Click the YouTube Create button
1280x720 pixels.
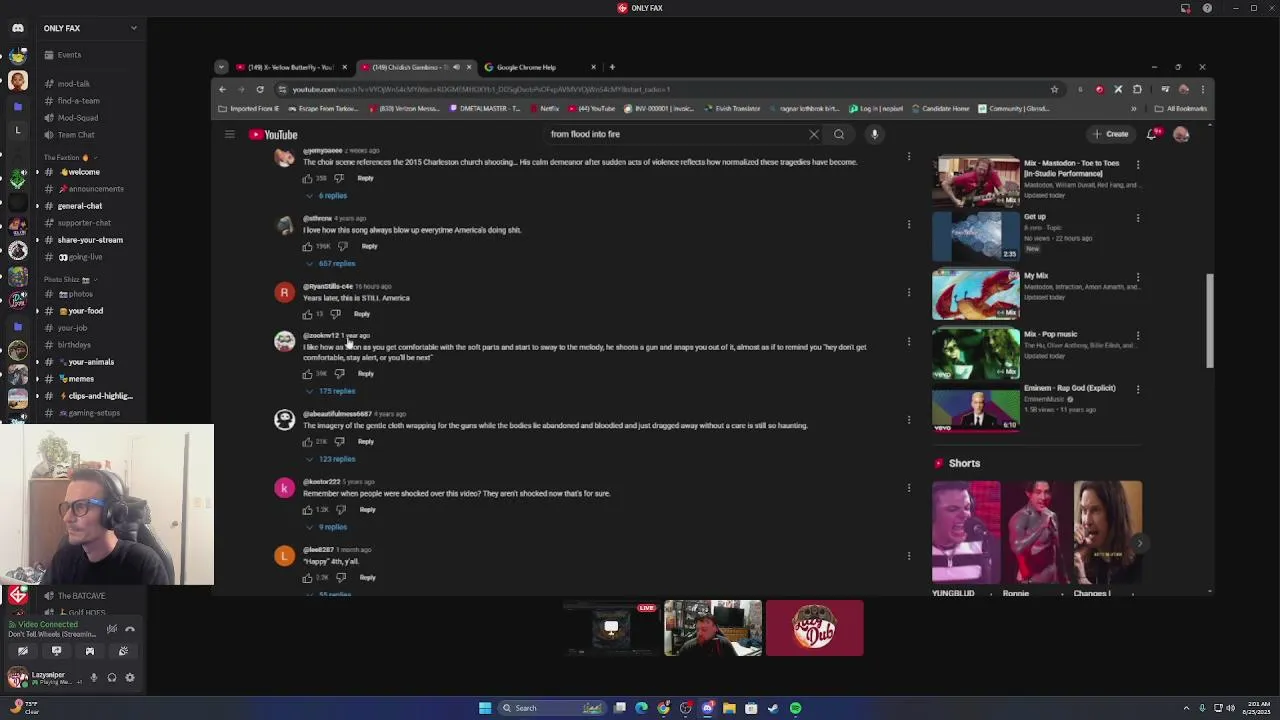click(x=1111, y=134)
